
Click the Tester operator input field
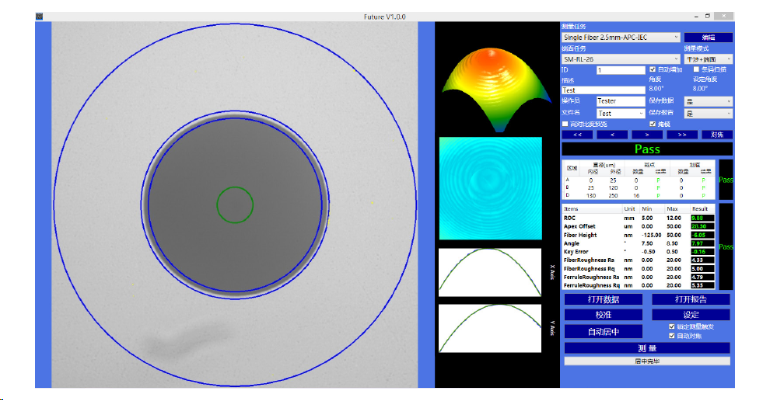point(620,101)
